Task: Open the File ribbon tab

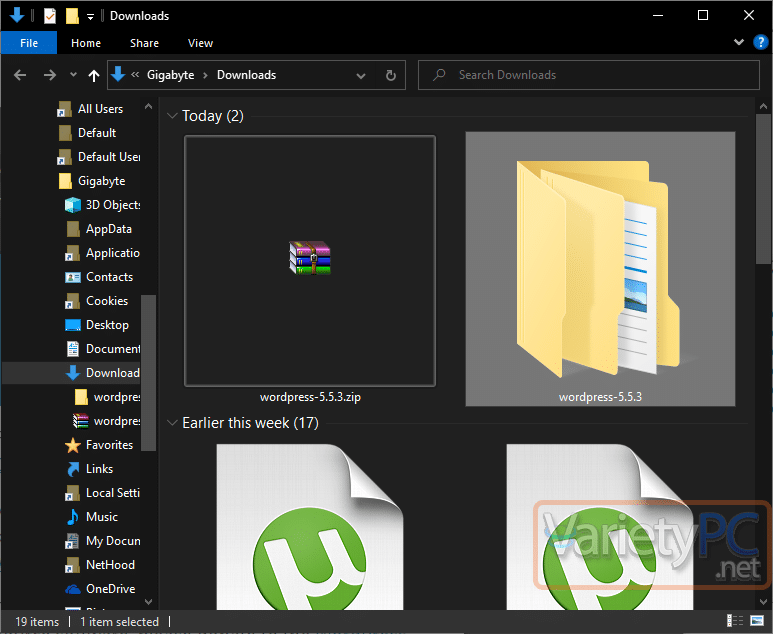Action: [29, 43]
